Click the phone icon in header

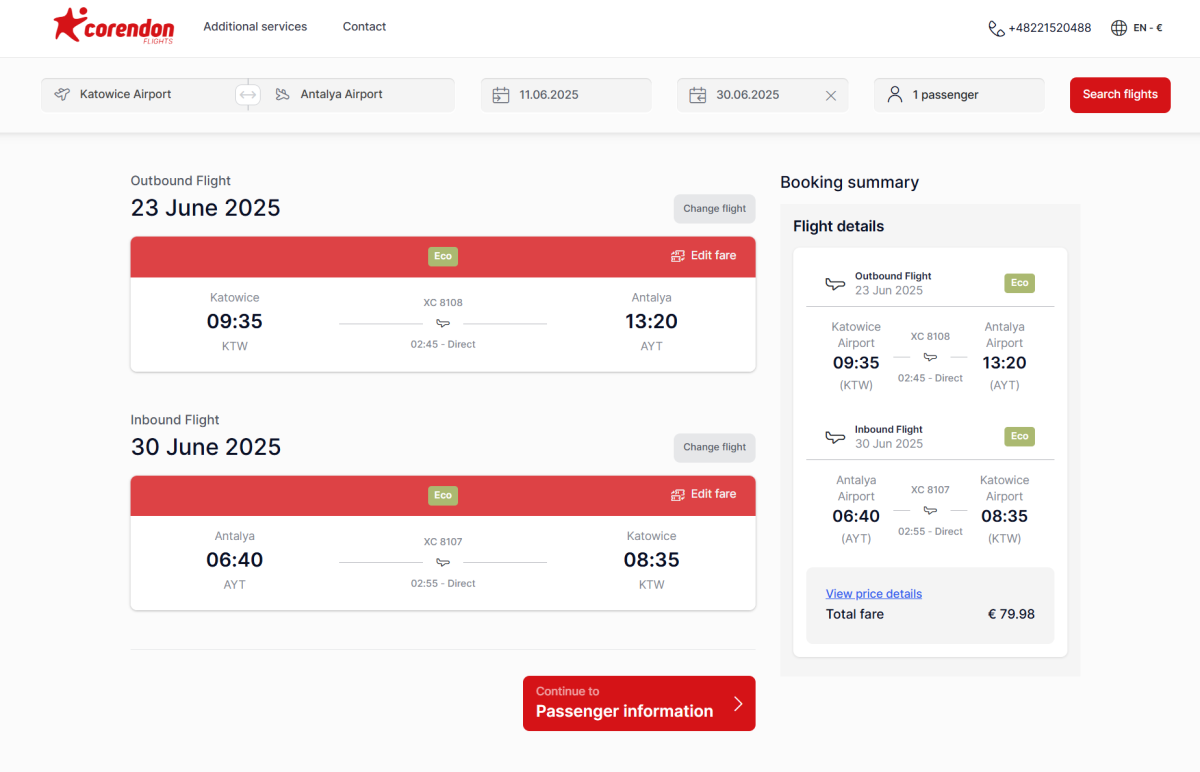[996, 28]
